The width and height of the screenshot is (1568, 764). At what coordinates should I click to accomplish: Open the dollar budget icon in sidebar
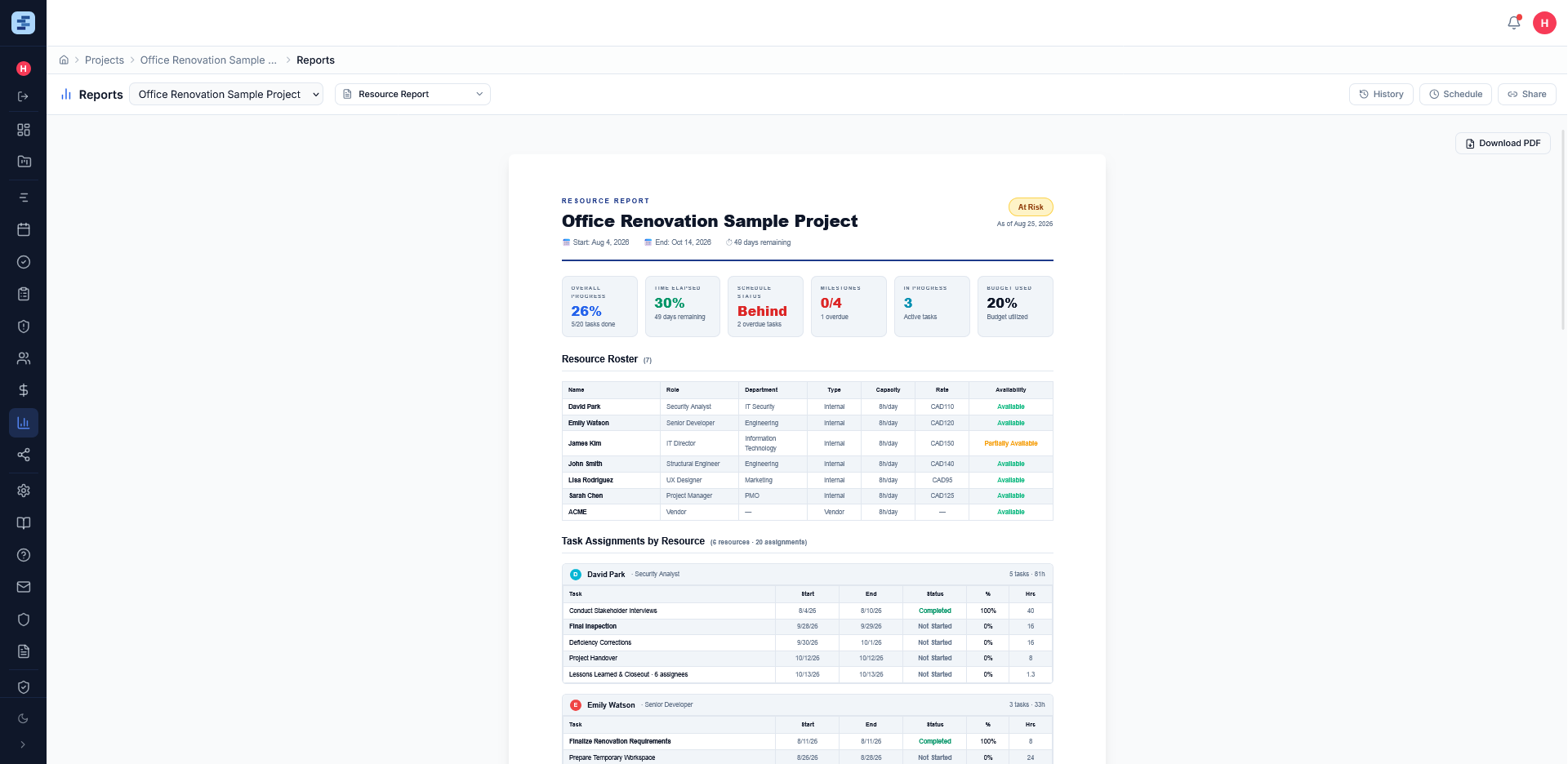tap(24, 390)
